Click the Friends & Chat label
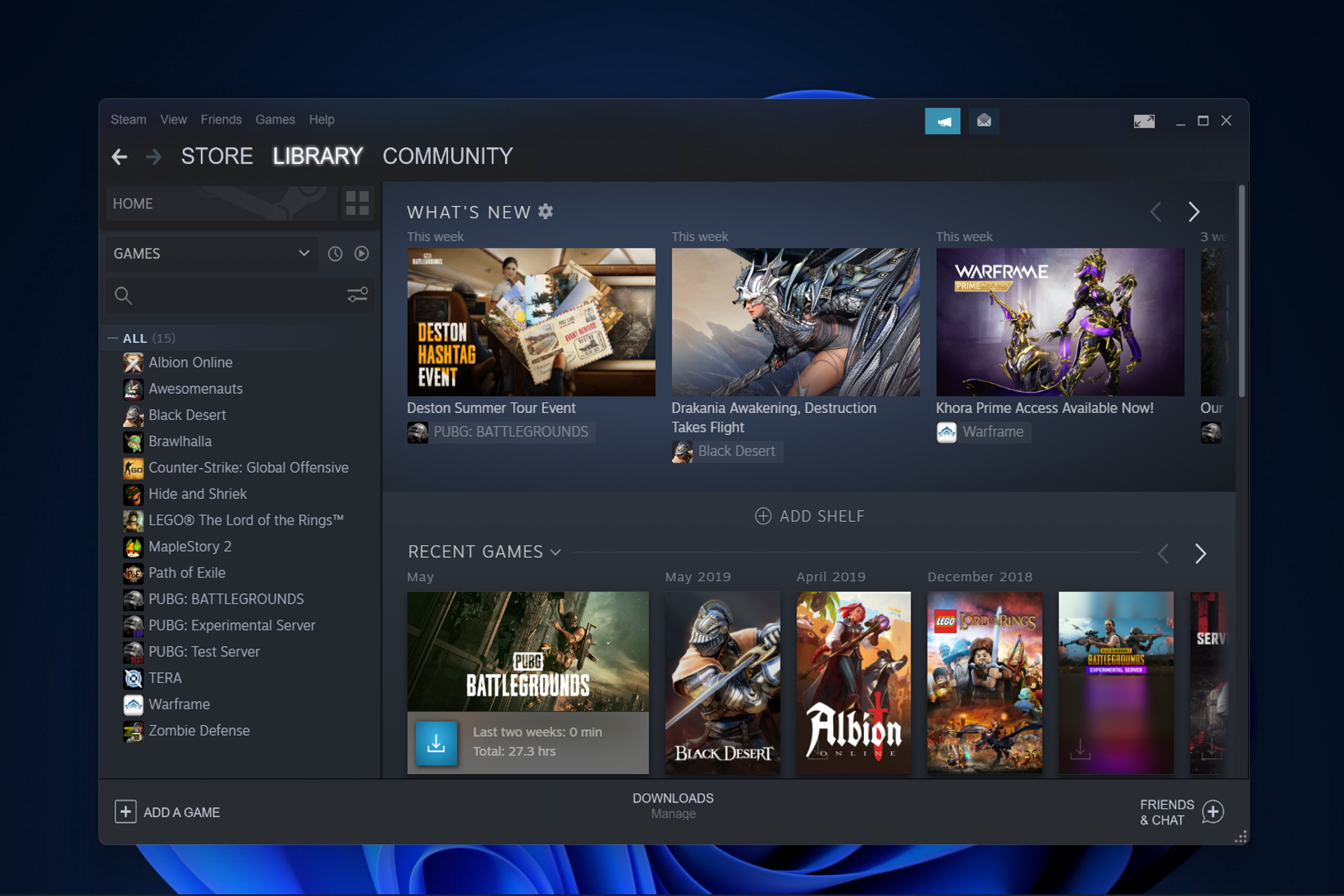This screenshot has width=1344, height=896. 1166,812
